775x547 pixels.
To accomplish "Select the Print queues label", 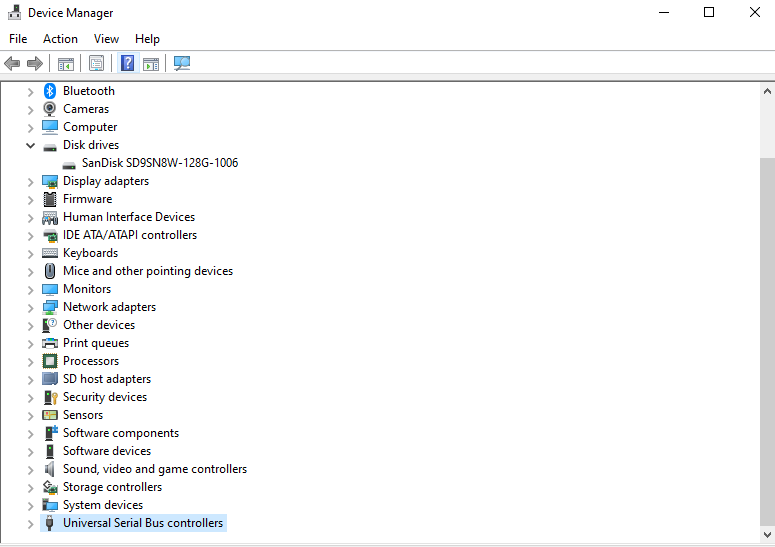I will click(96, 343).
